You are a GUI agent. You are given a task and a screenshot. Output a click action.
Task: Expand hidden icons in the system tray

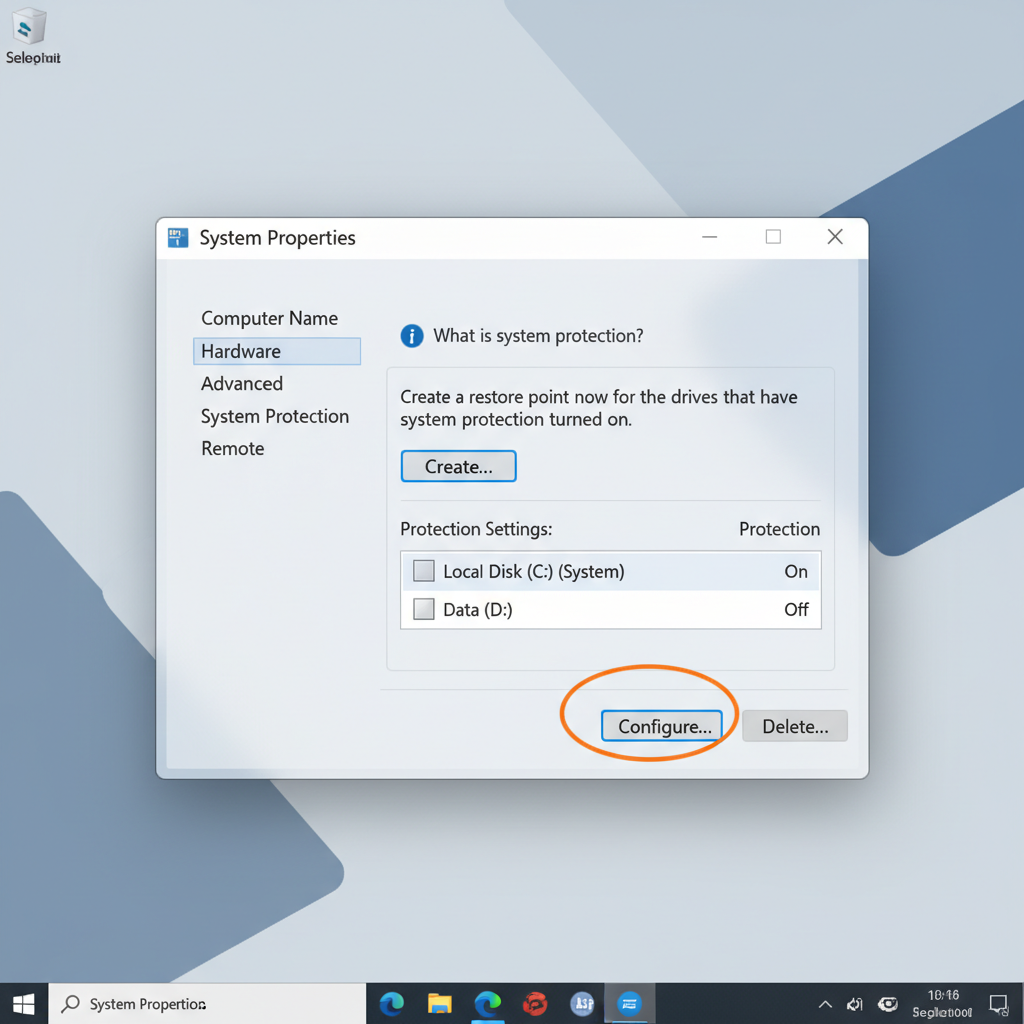[x=825, y=1004]
